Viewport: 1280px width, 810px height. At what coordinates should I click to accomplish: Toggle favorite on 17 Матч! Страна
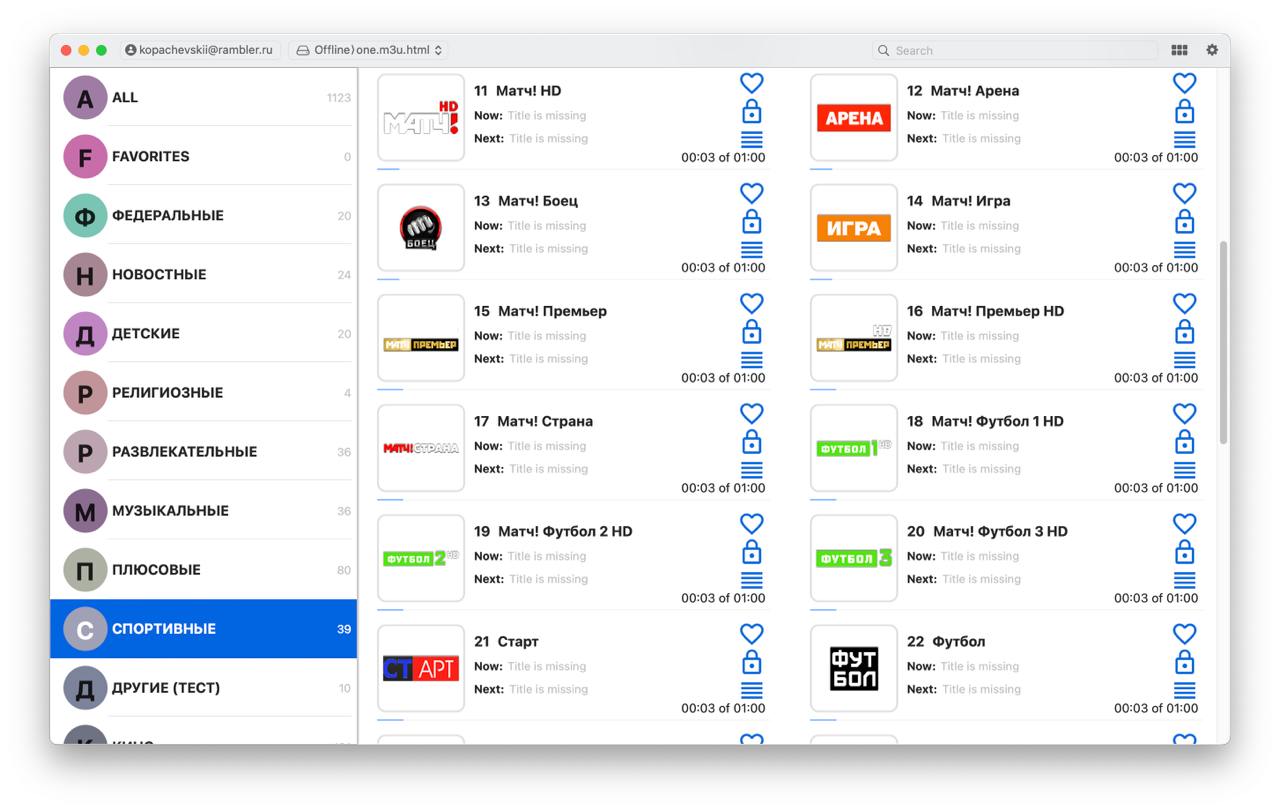[752, 413]
